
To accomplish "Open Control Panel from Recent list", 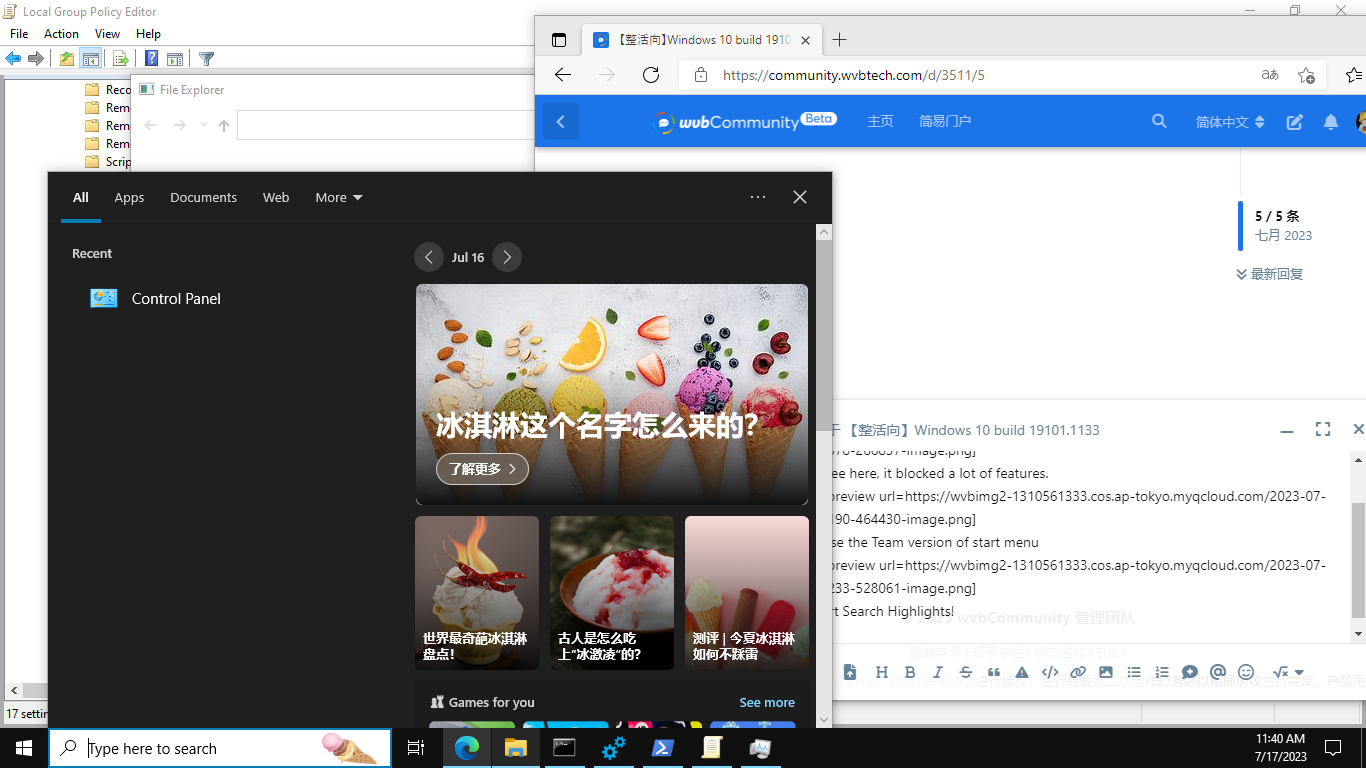I will tap(156, 298).
